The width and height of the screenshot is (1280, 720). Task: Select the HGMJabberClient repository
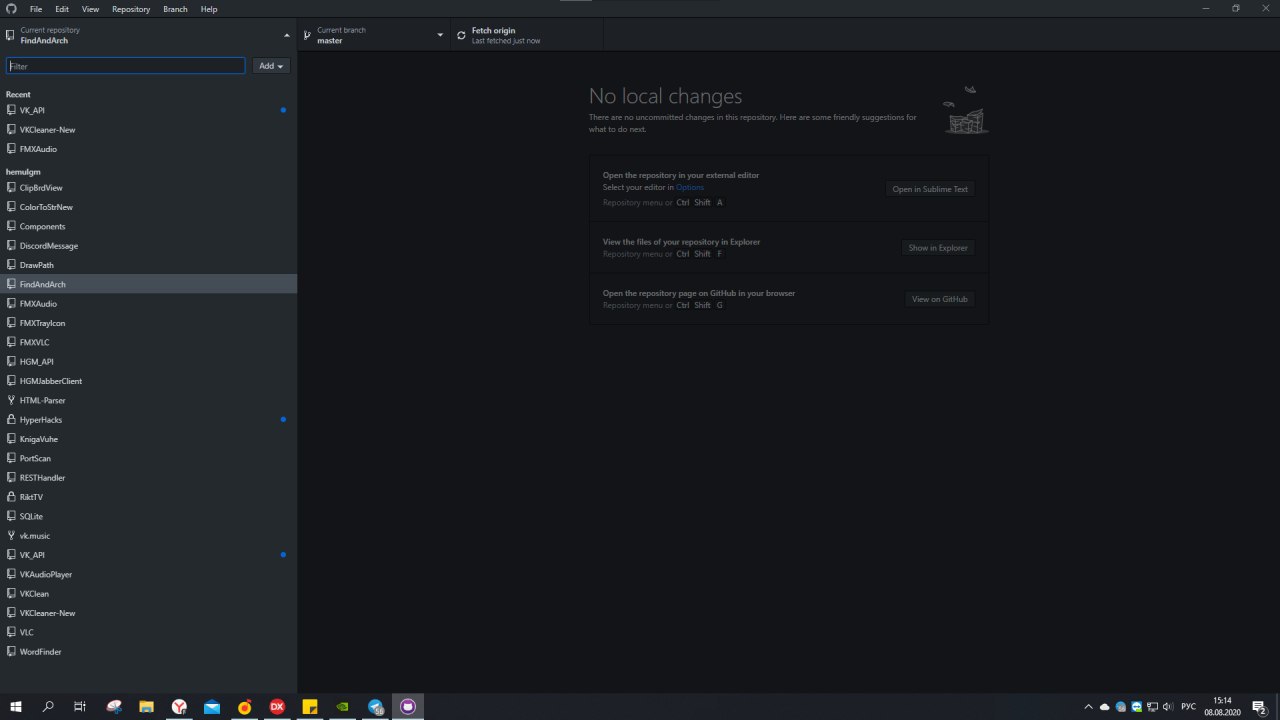pos(148,381)
